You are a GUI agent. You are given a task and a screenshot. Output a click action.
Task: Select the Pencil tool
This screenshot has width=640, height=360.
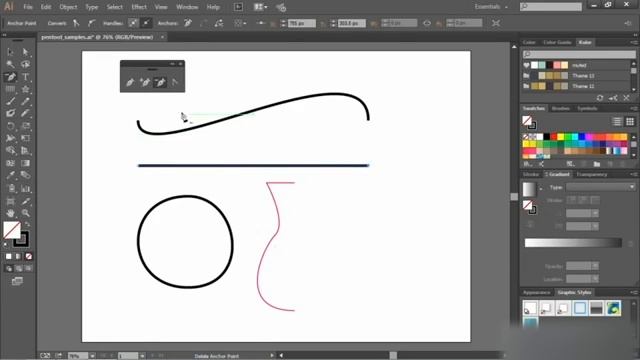pos(25,101)
